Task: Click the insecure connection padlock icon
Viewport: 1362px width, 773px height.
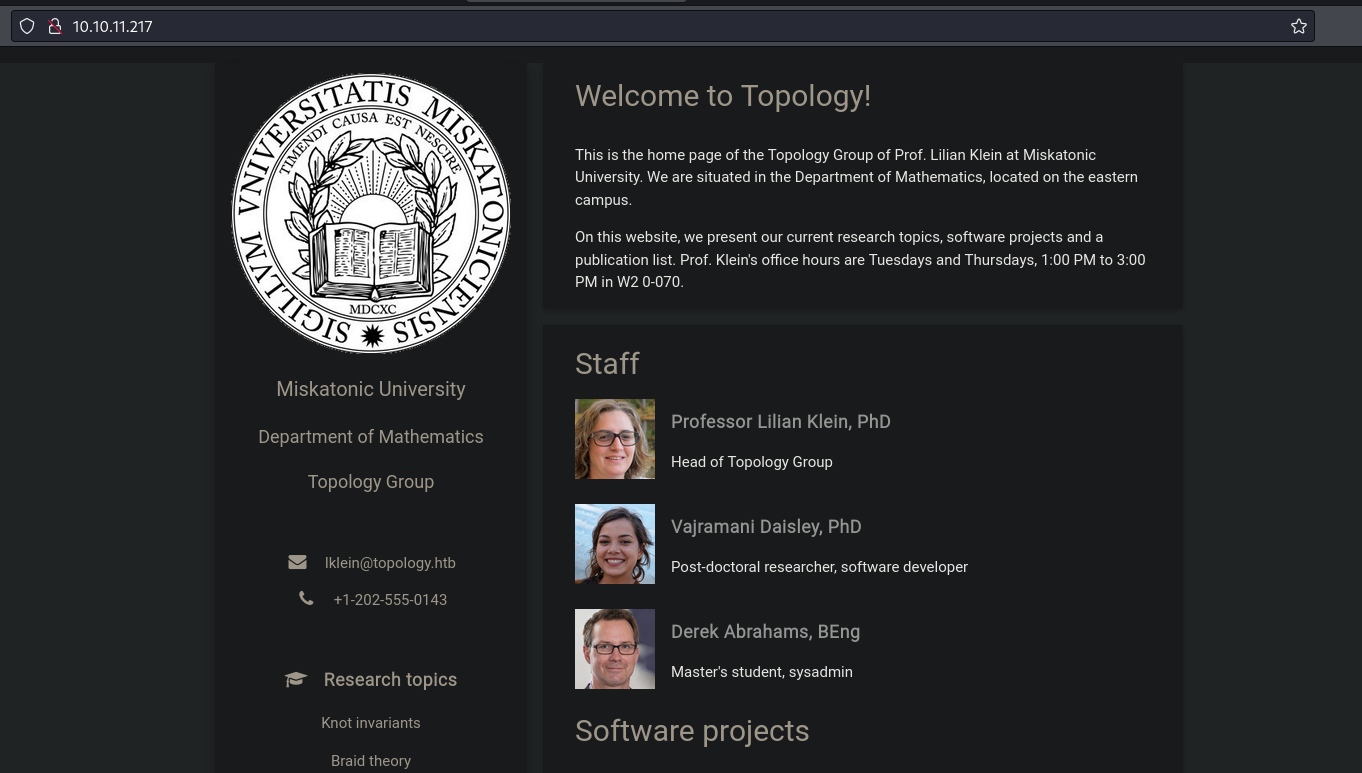Action: 55,27
